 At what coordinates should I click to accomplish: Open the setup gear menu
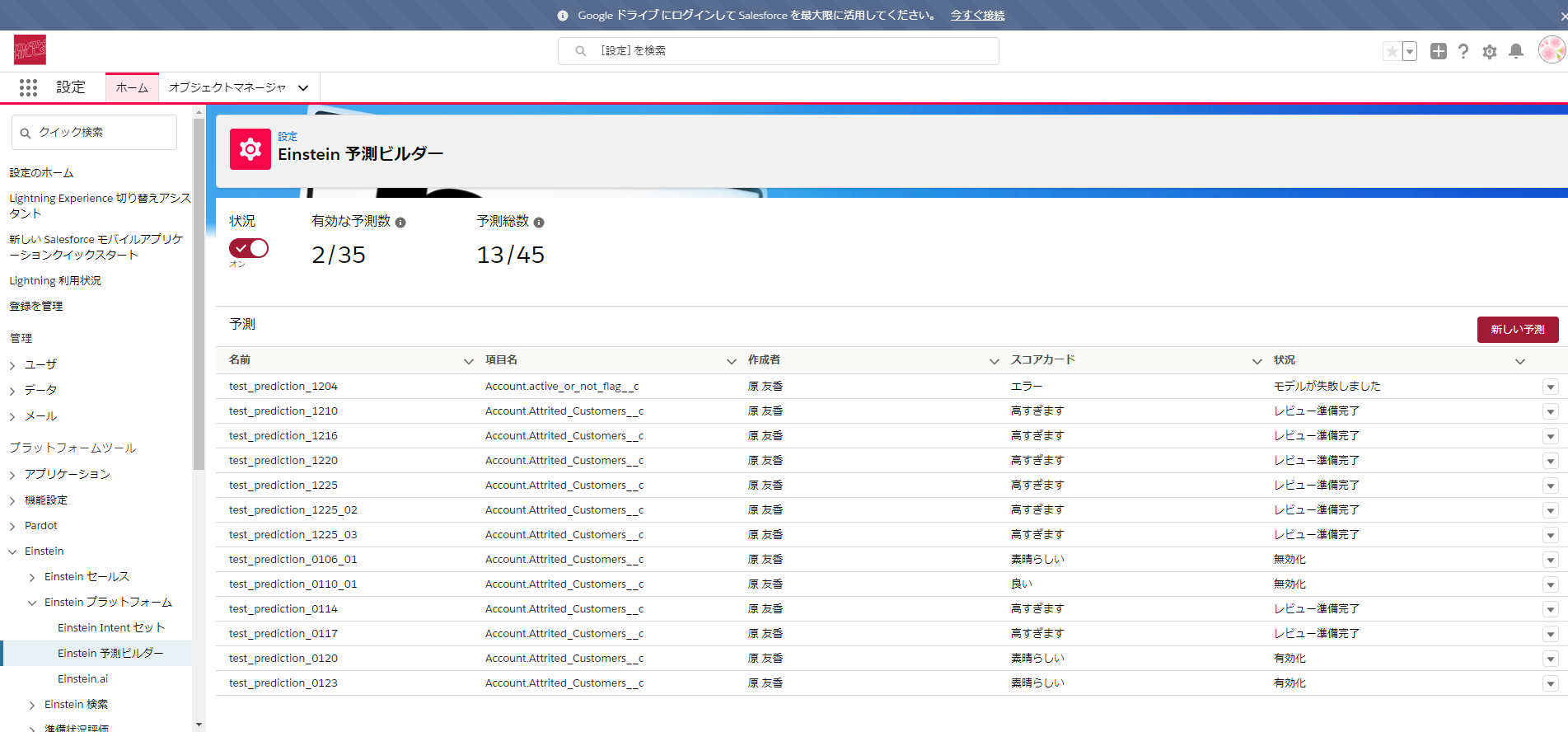click(1489, 52)
